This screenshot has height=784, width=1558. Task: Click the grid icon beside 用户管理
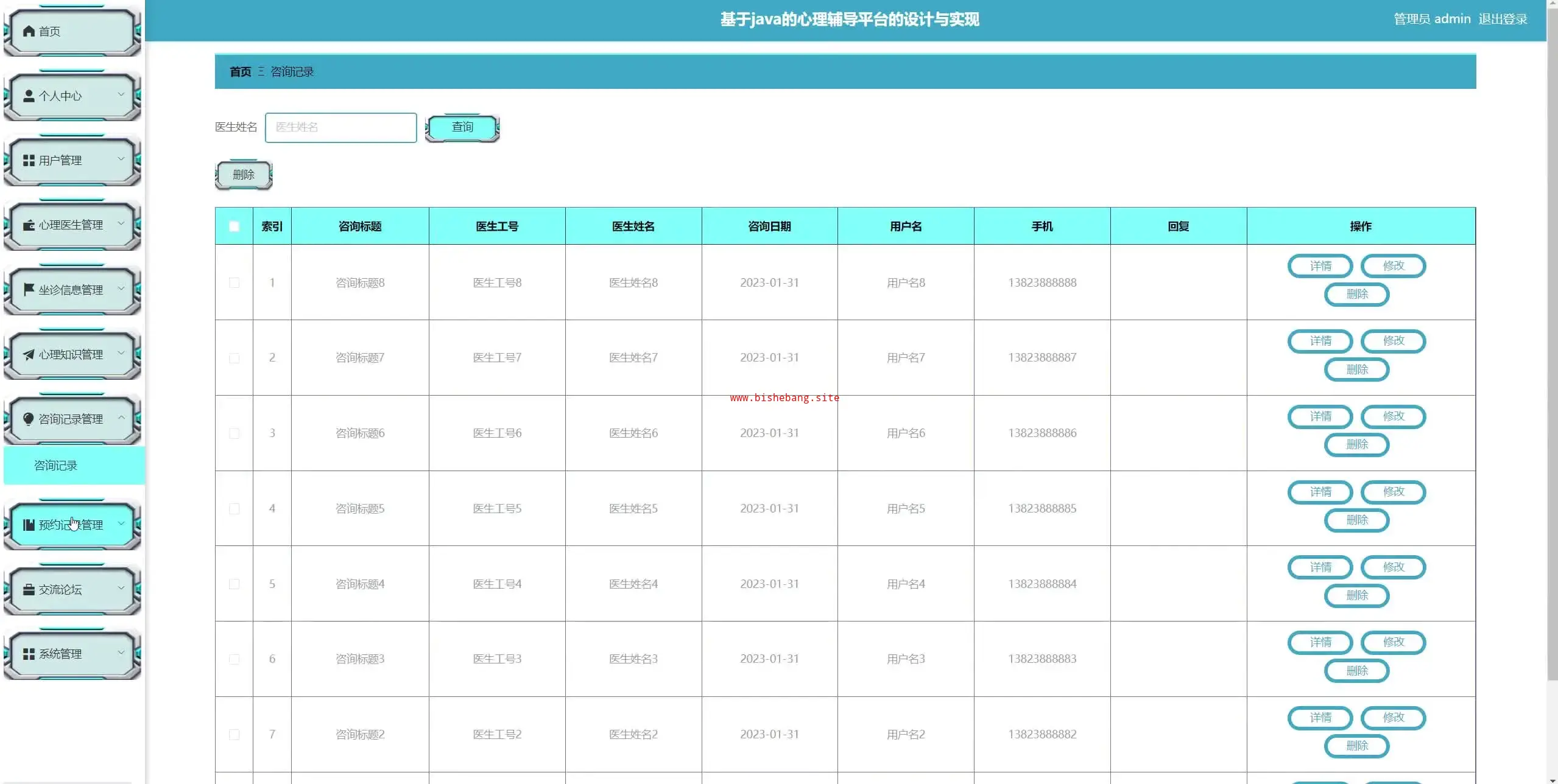29,161
